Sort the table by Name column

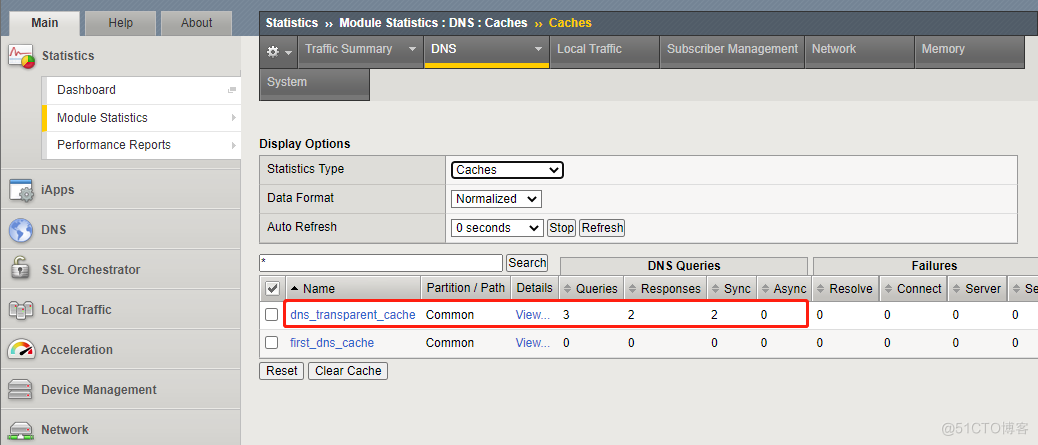pyautogui.click(x=318, y=289)
